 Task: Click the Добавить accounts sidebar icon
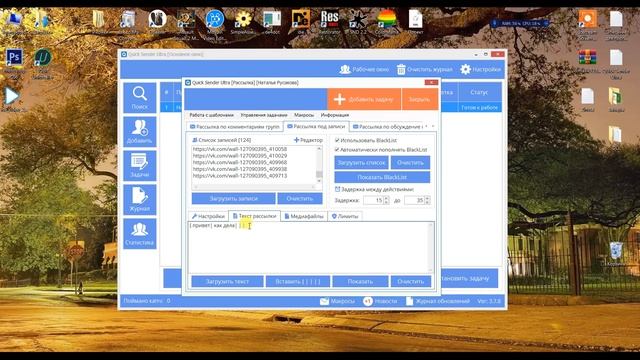tap(140, 132)
